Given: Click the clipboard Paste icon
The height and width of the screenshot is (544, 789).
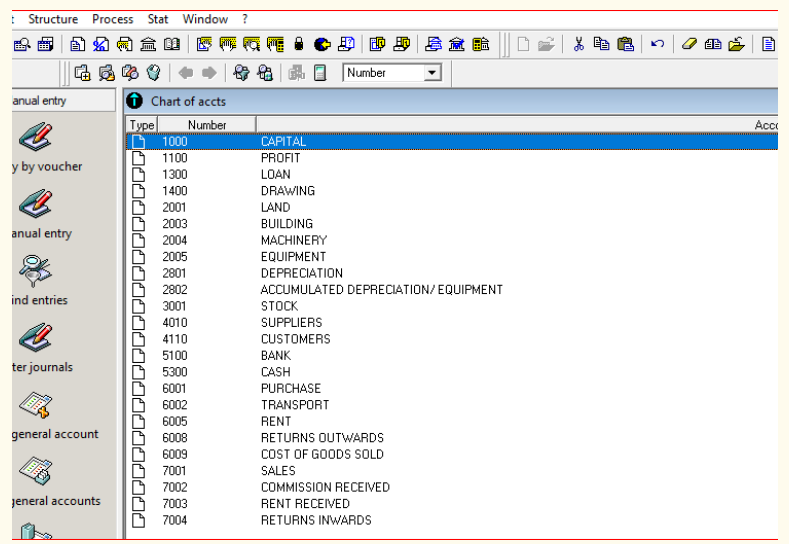Looking at the screenshot, I should click(x=625, y=44).
